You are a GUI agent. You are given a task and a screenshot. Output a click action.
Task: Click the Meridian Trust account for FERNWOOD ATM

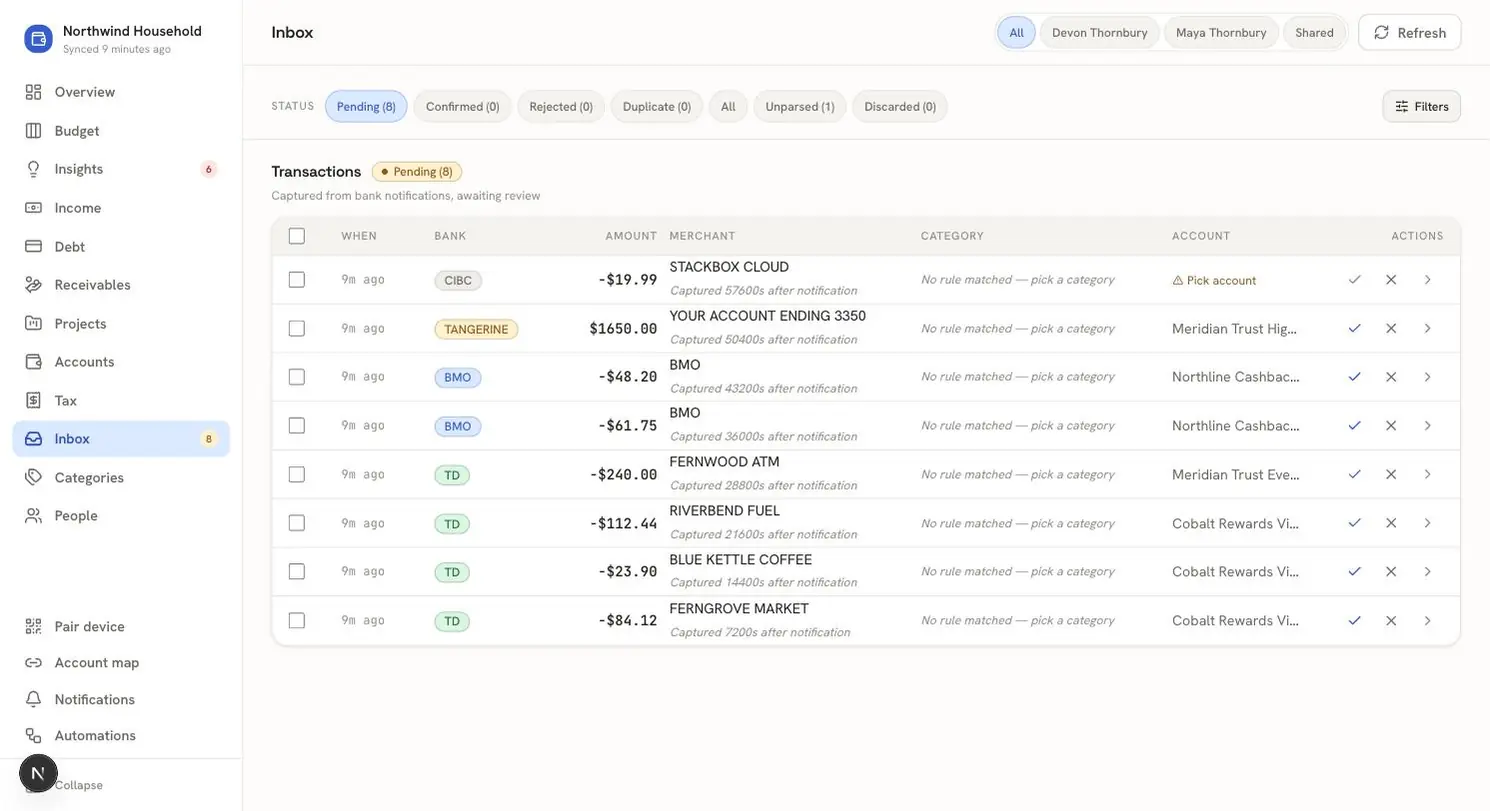(1235, 474)
